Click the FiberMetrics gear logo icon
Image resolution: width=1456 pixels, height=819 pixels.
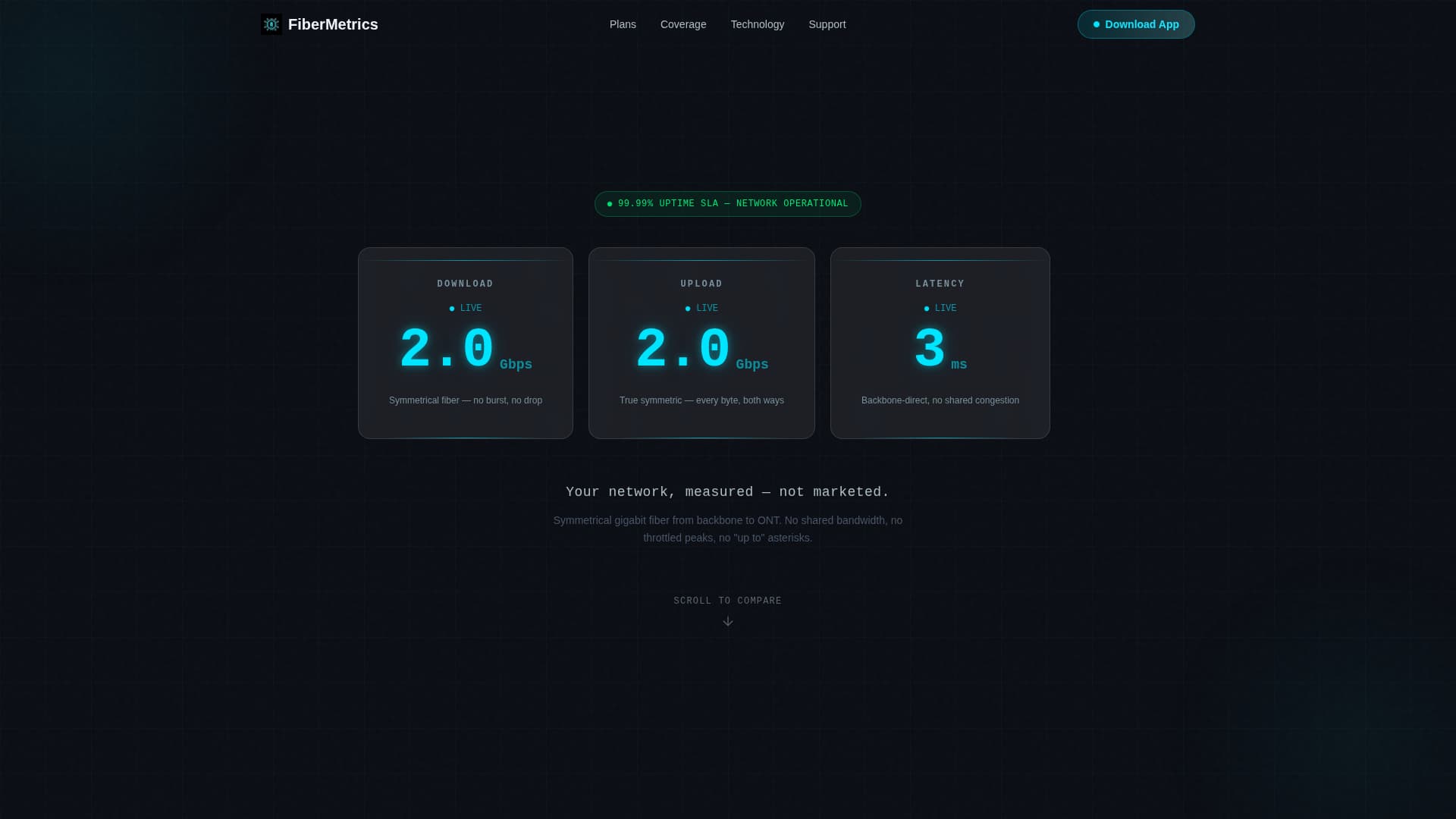(271, 24)
